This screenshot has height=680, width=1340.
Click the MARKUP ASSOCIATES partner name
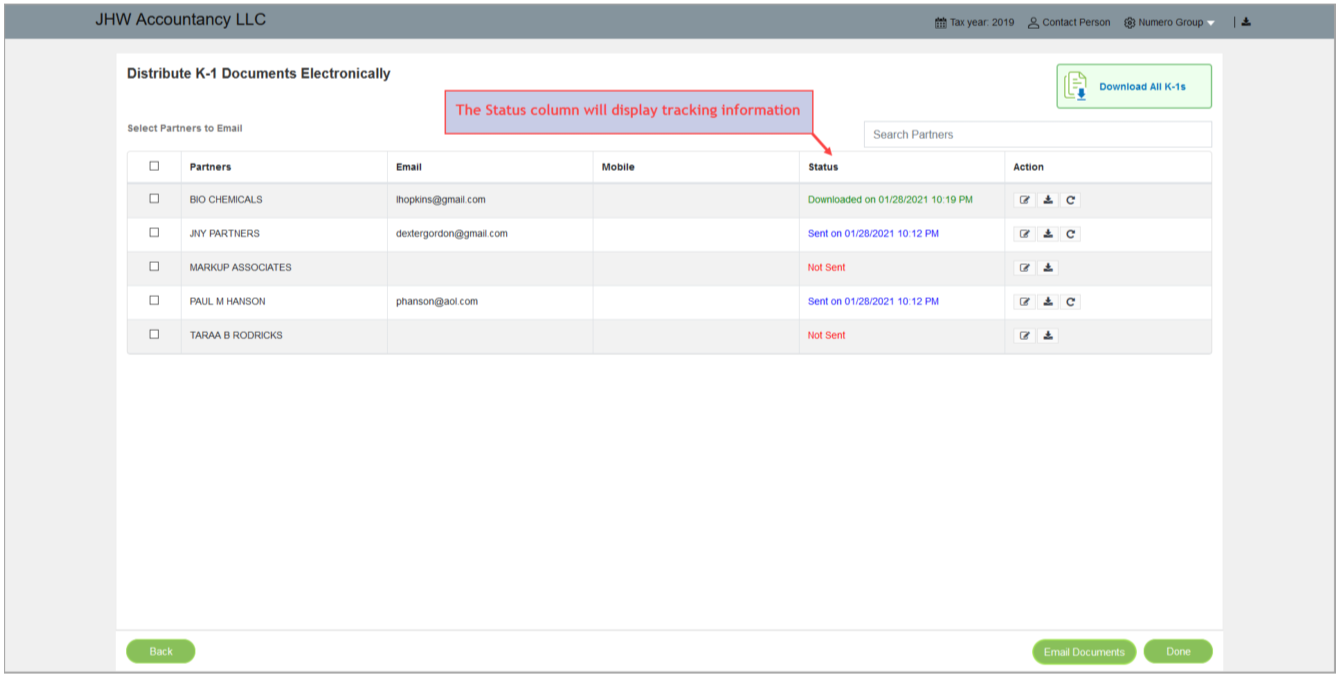240,267
